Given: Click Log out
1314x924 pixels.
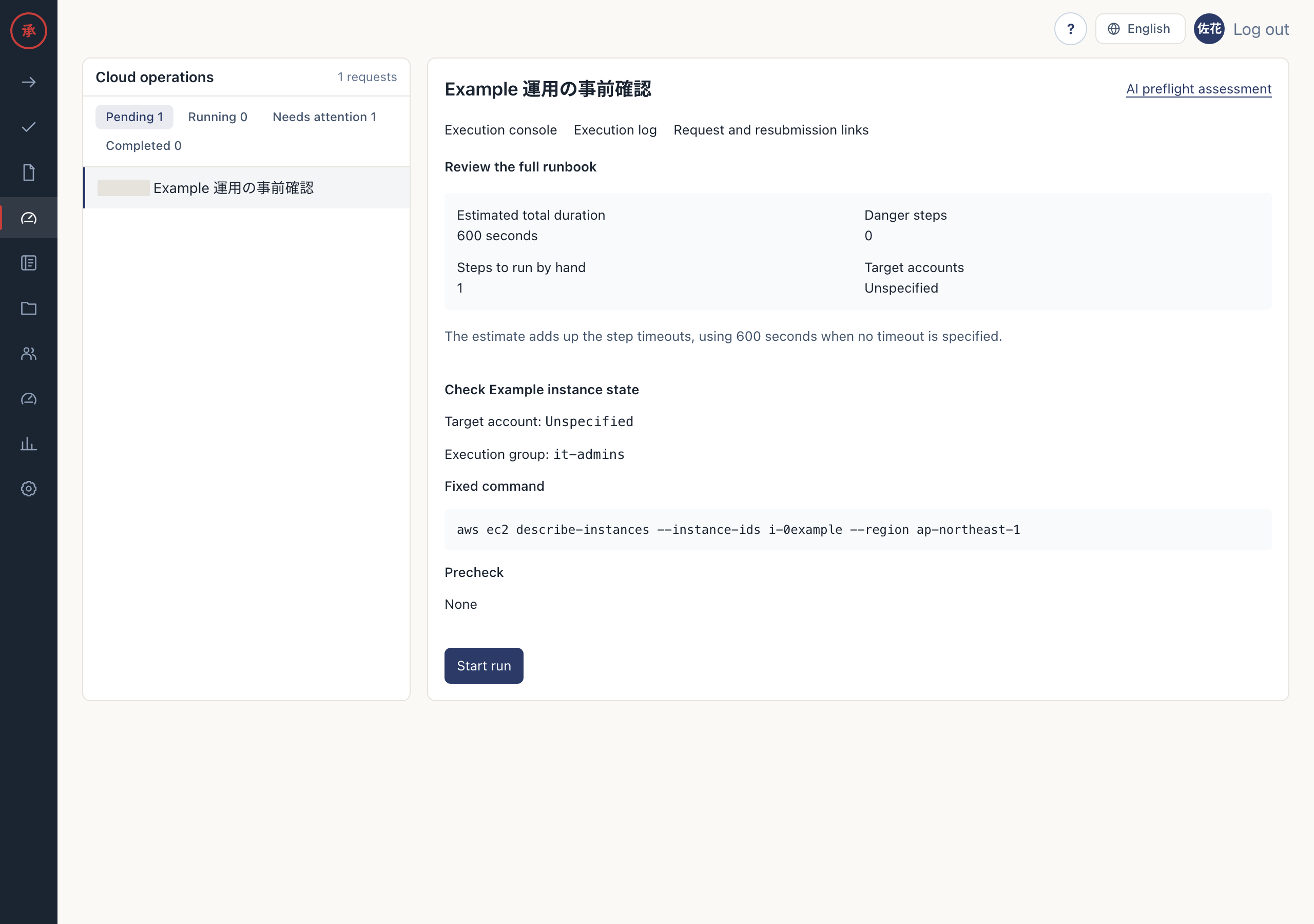Looking at the screenshot, I should (1260, 29).
